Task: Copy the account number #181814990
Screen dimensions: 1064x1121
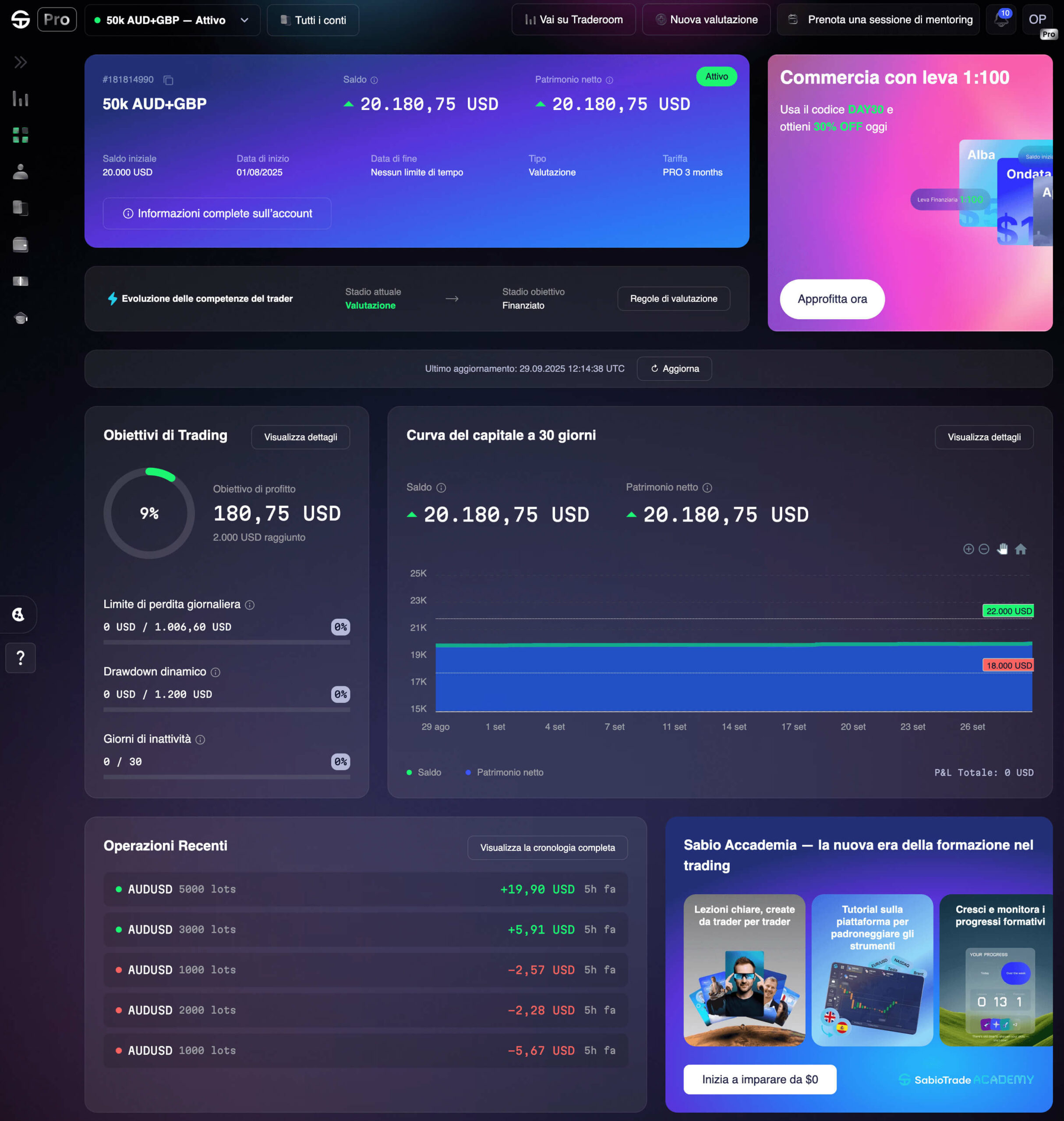Action: pos(168,80)
